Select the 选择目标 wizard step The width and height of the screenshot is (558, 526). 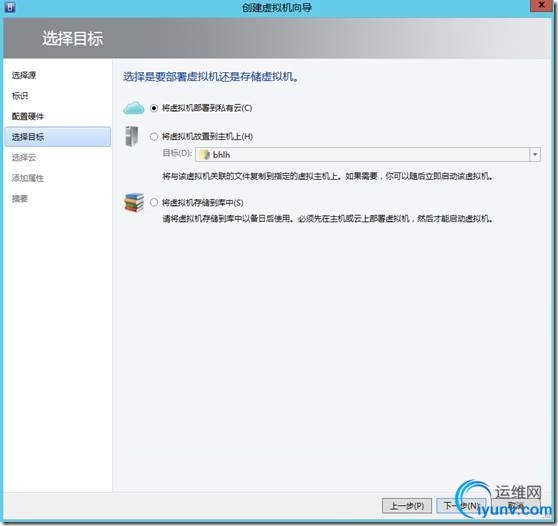point(58,137)
